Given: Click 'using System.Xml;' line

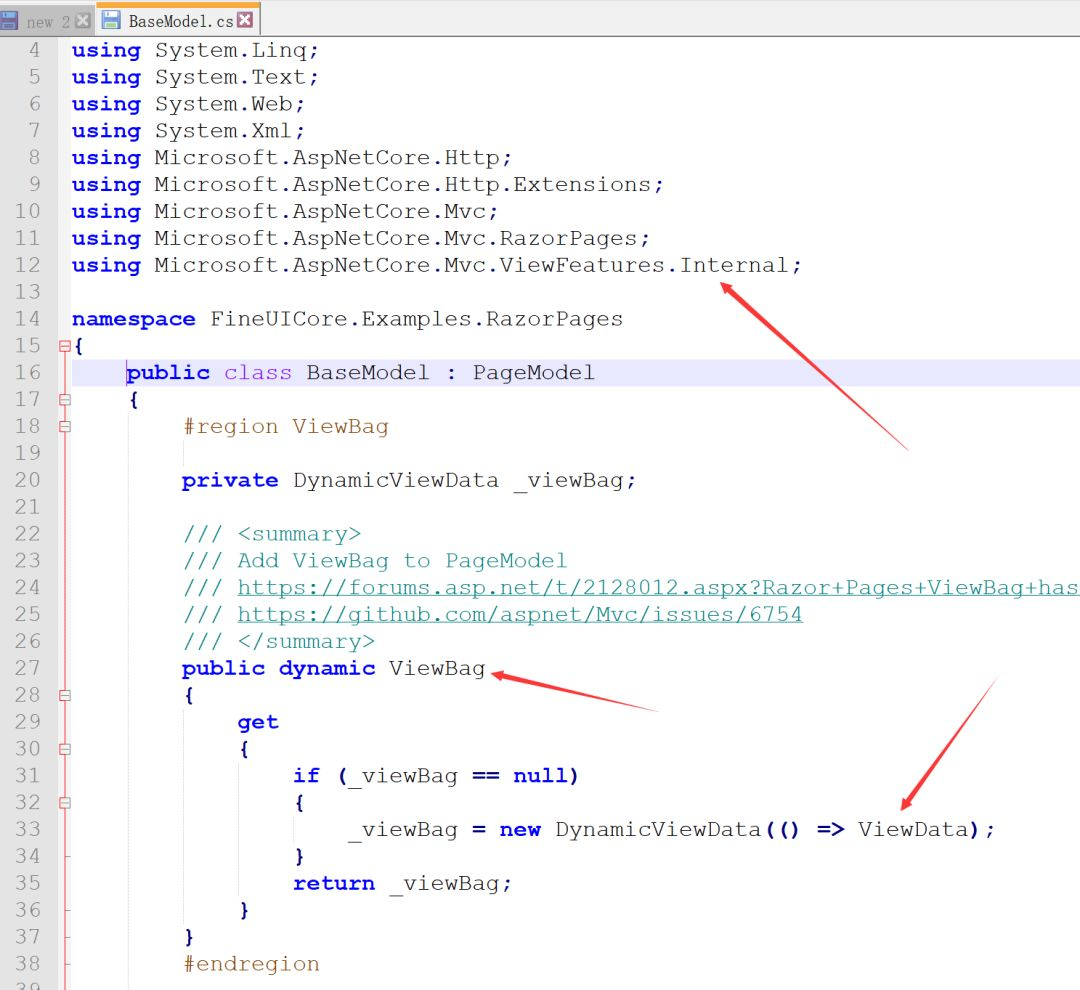Looking at the screenshot, I should 188,131.
